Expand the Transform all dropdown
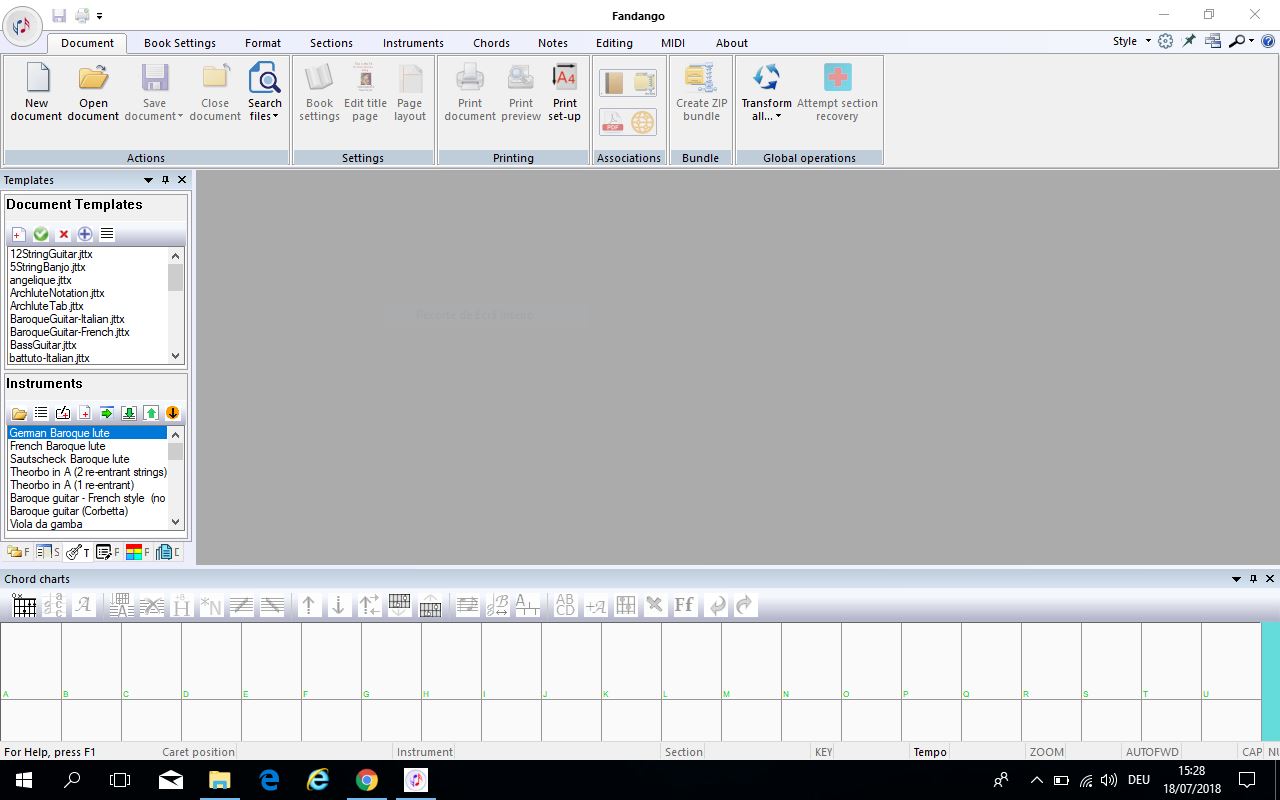Image resolution: width=1280 pixels, height=800 pixels. coord(766,116)
